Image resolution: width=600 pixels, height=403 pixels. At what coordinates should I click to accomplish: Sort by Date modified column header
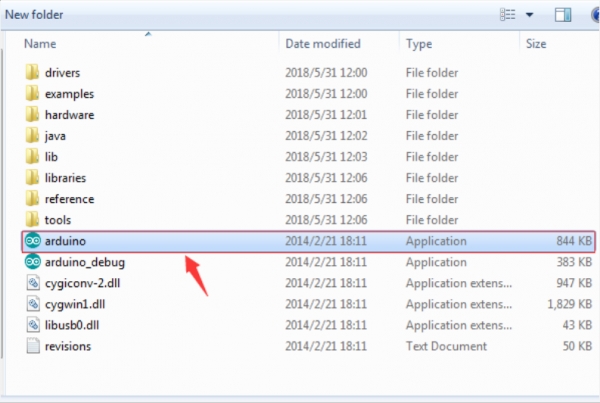pyautogui.click(x=323, y=44)
